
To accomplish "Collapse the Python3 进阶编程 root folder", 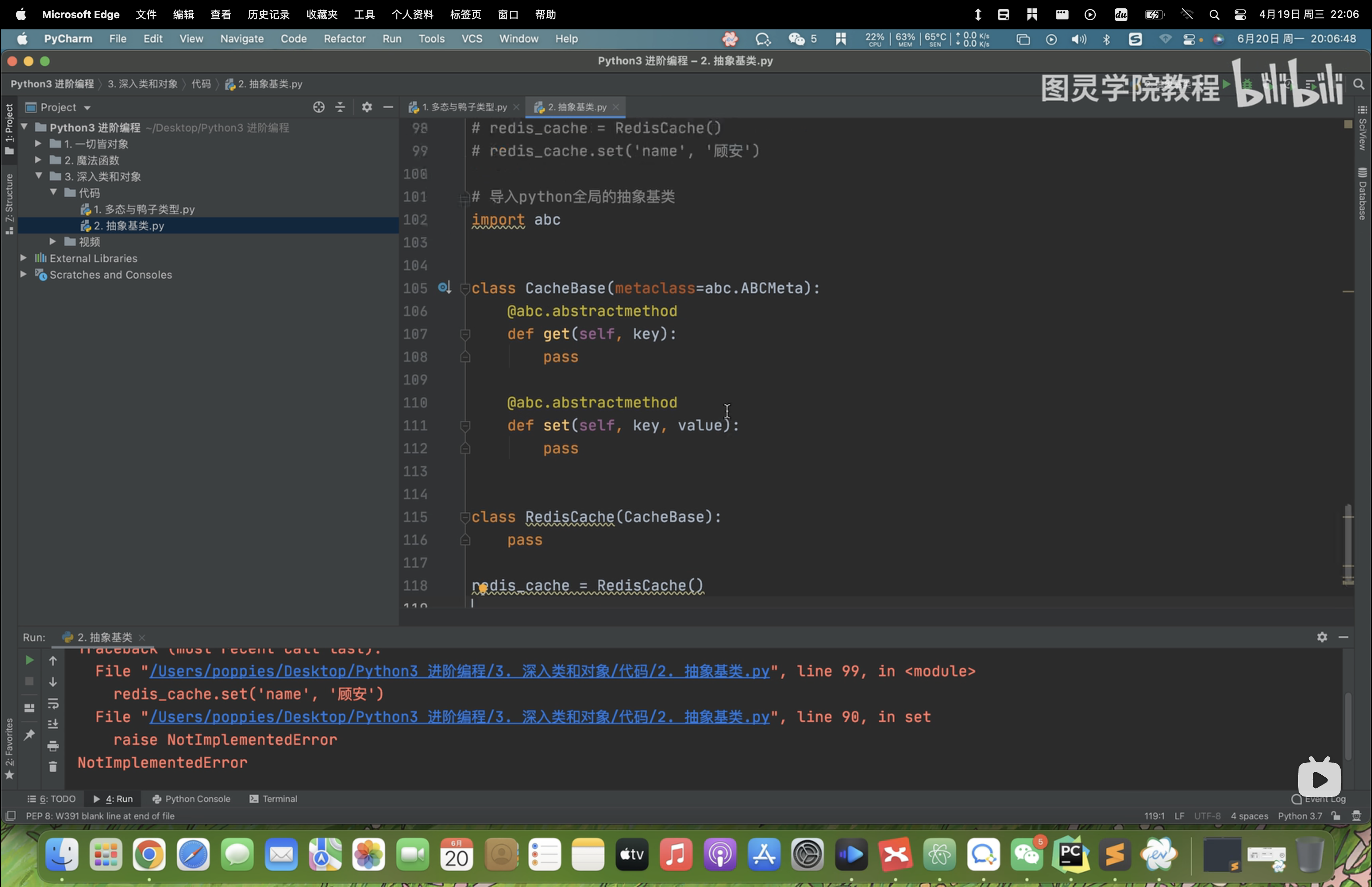I will pyautogui.click(x=25, y=127).
